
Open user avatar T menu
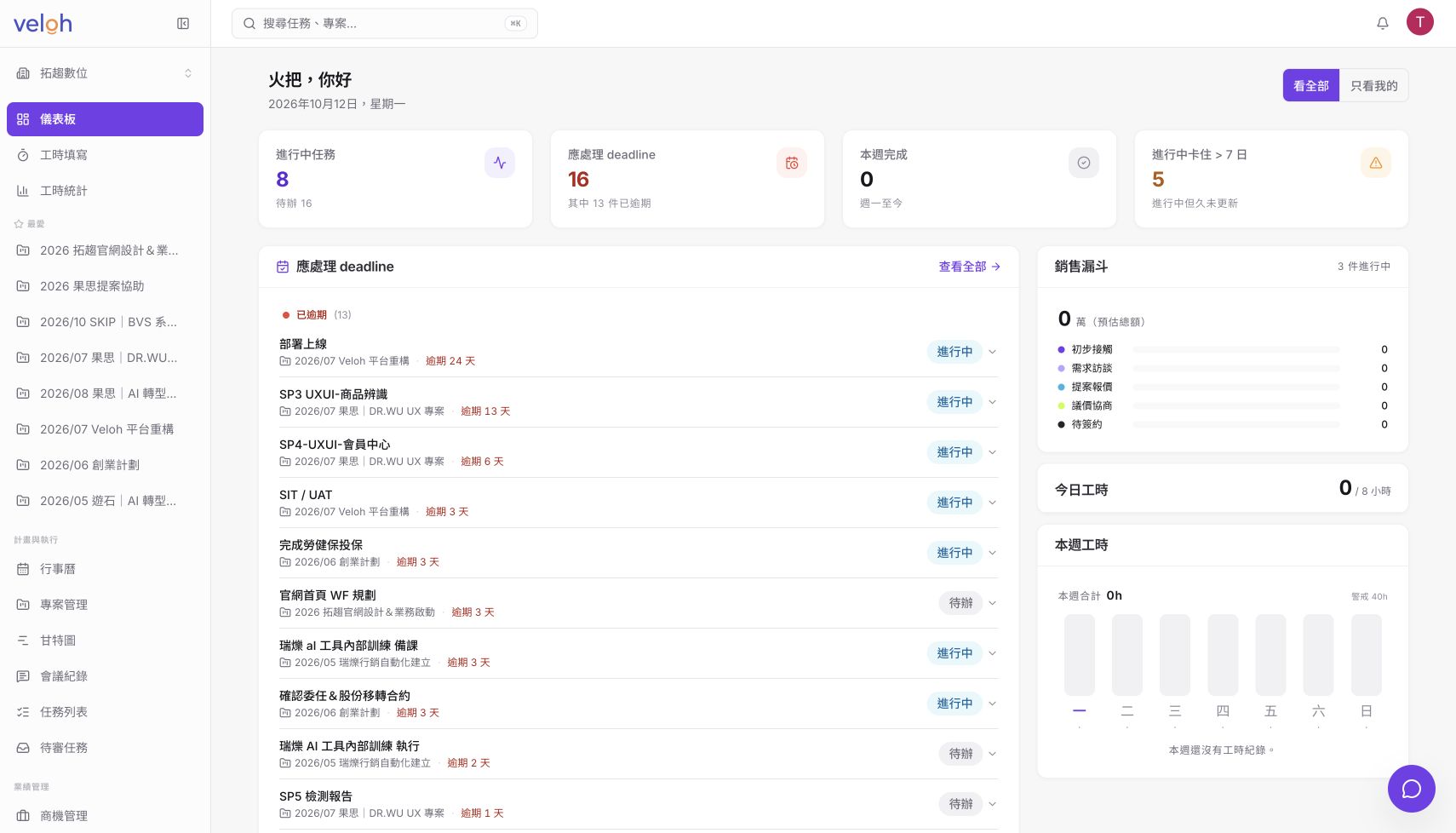[1420, 22]
